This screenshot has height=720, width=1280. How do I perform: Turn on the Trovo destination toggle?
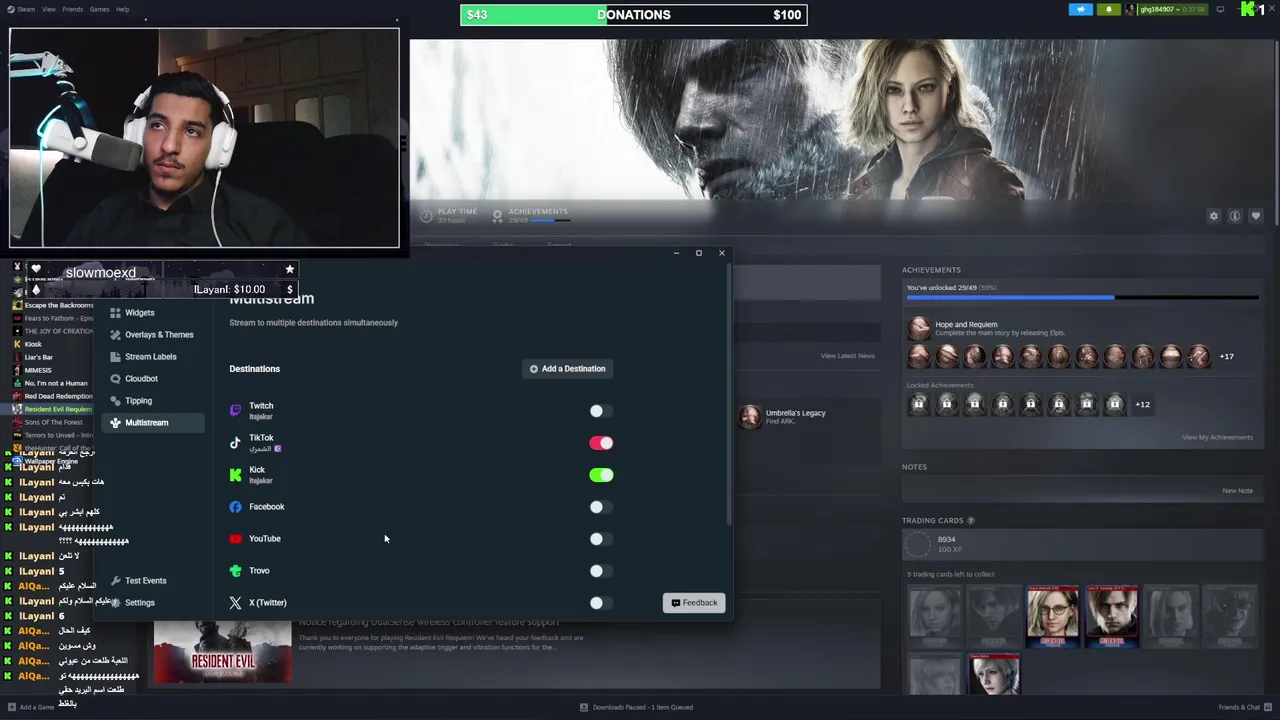[x=600, y=571]
